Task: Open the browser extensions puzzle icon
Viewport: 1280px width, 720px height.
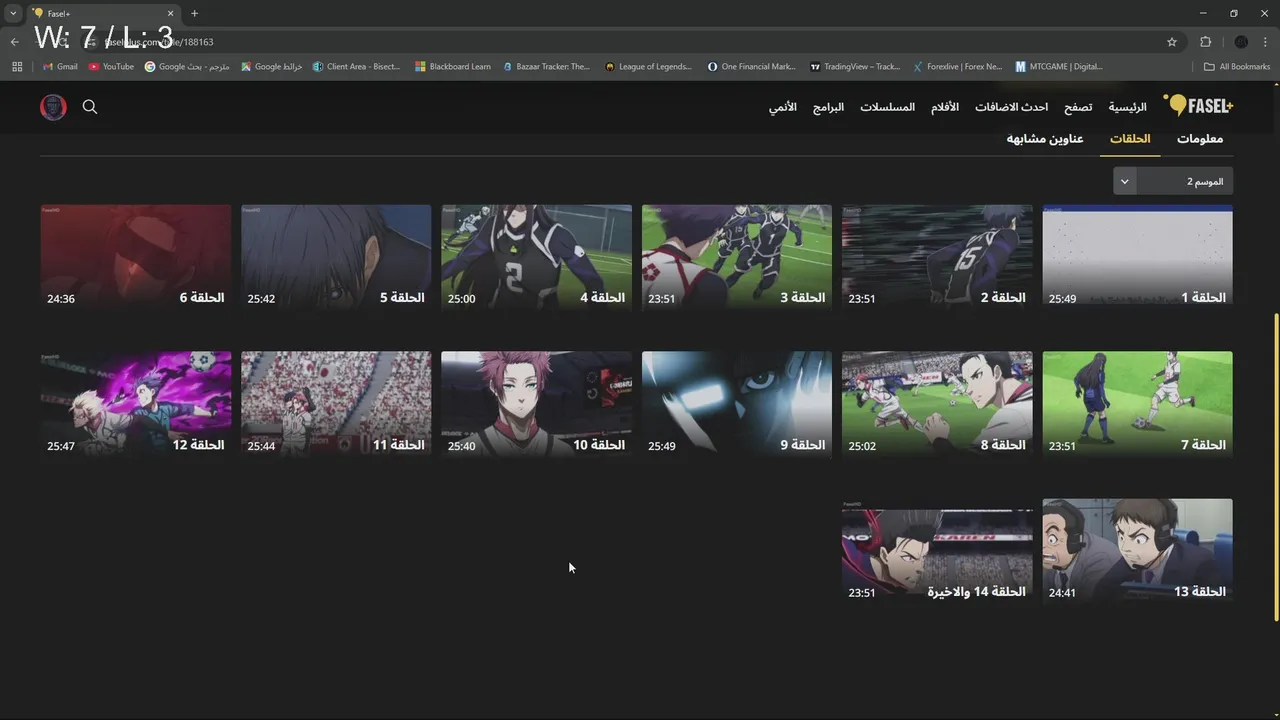Action: (x=1205, y=42)
